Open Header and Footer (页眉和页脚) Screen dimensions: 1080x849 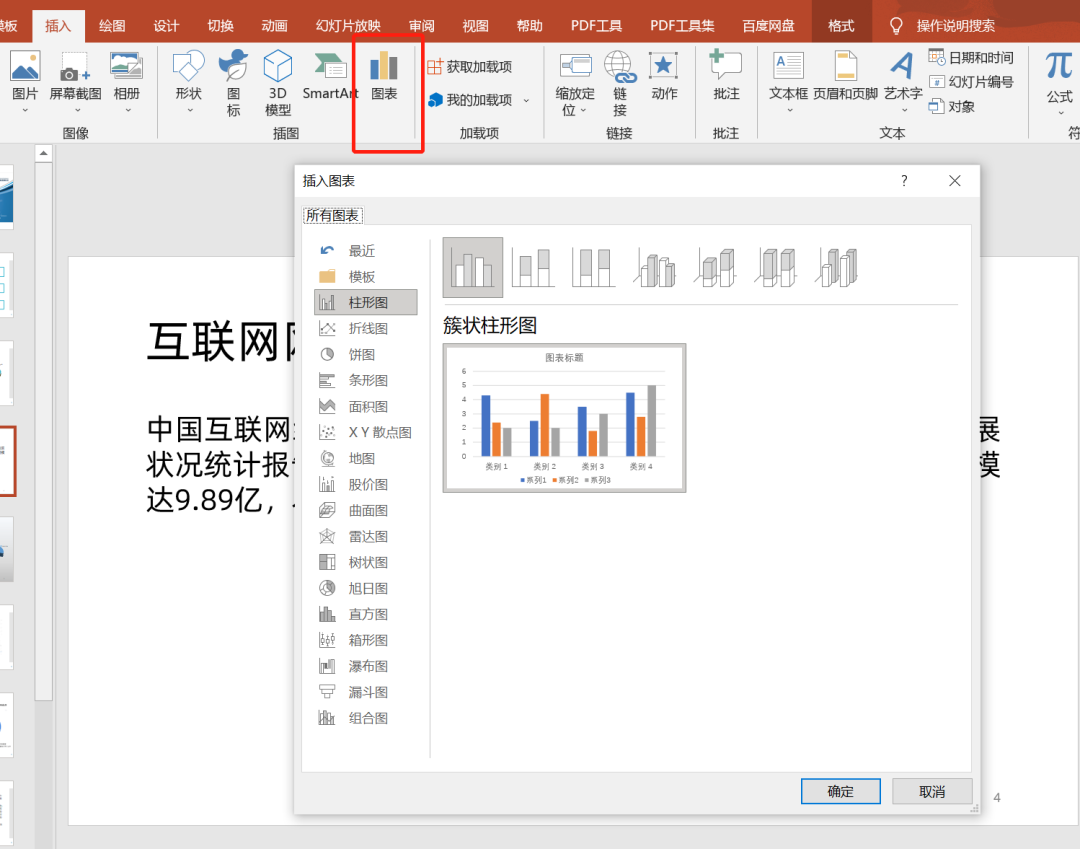pos(846,76)
